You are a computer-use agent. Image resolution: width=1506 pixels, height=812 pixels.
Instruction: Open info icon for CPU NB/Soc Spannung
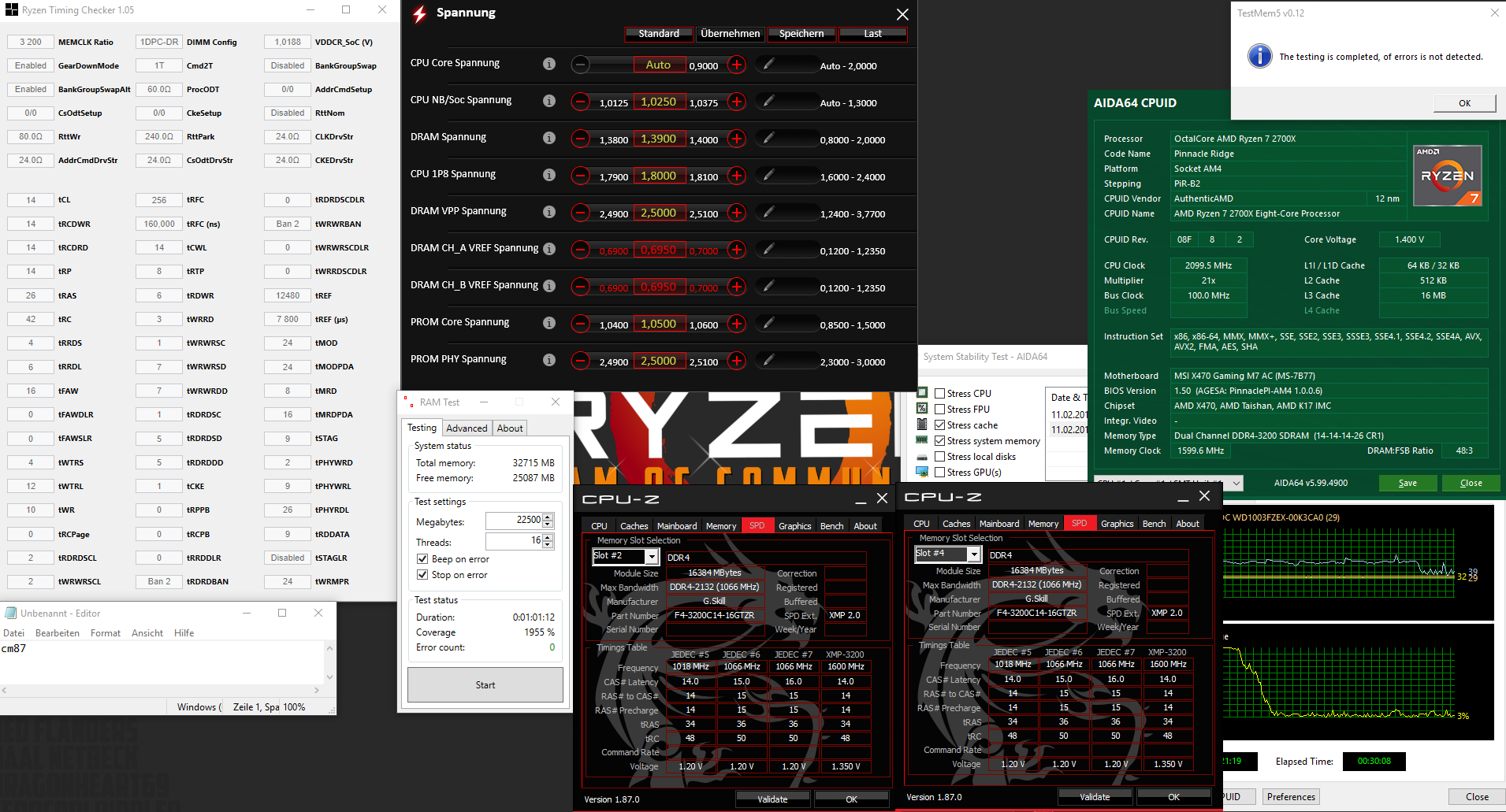click(549, 101)
